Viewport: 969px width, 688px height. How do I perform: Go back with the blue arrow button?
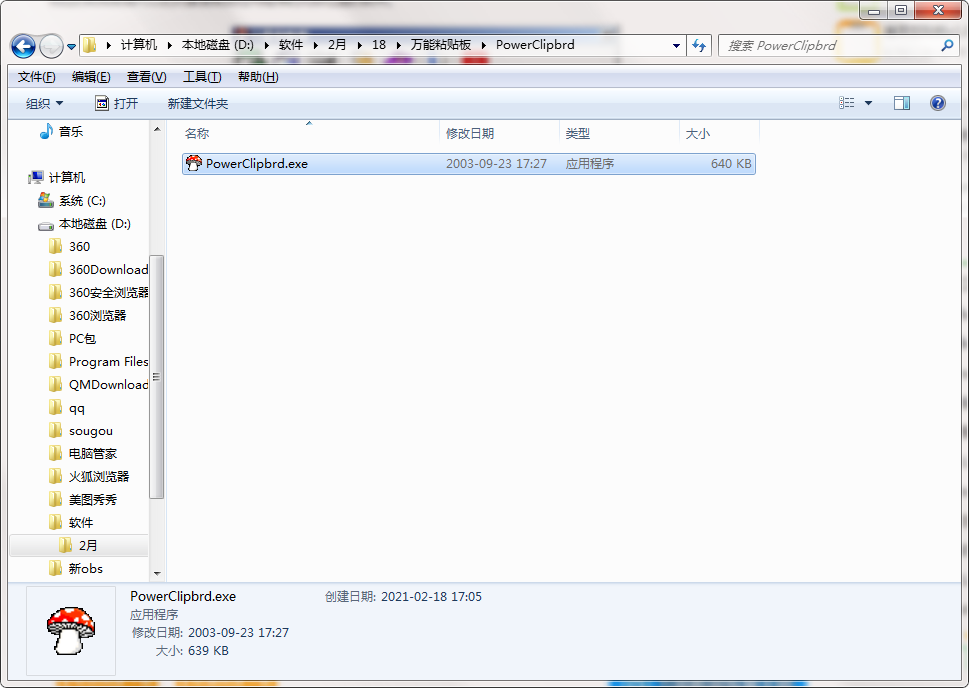[23, 46]
